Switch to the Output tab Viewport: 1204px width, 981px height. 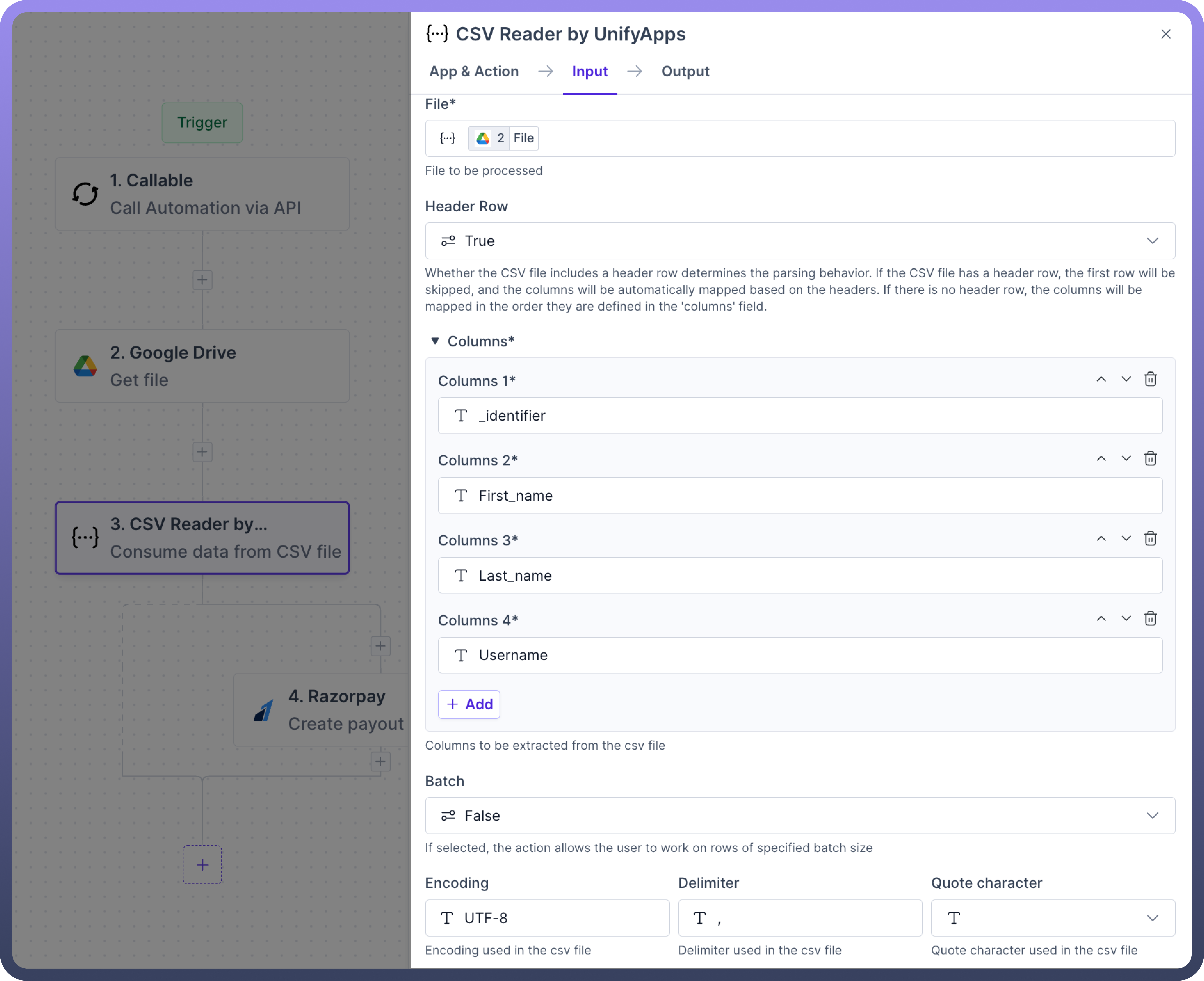(685, 71)
